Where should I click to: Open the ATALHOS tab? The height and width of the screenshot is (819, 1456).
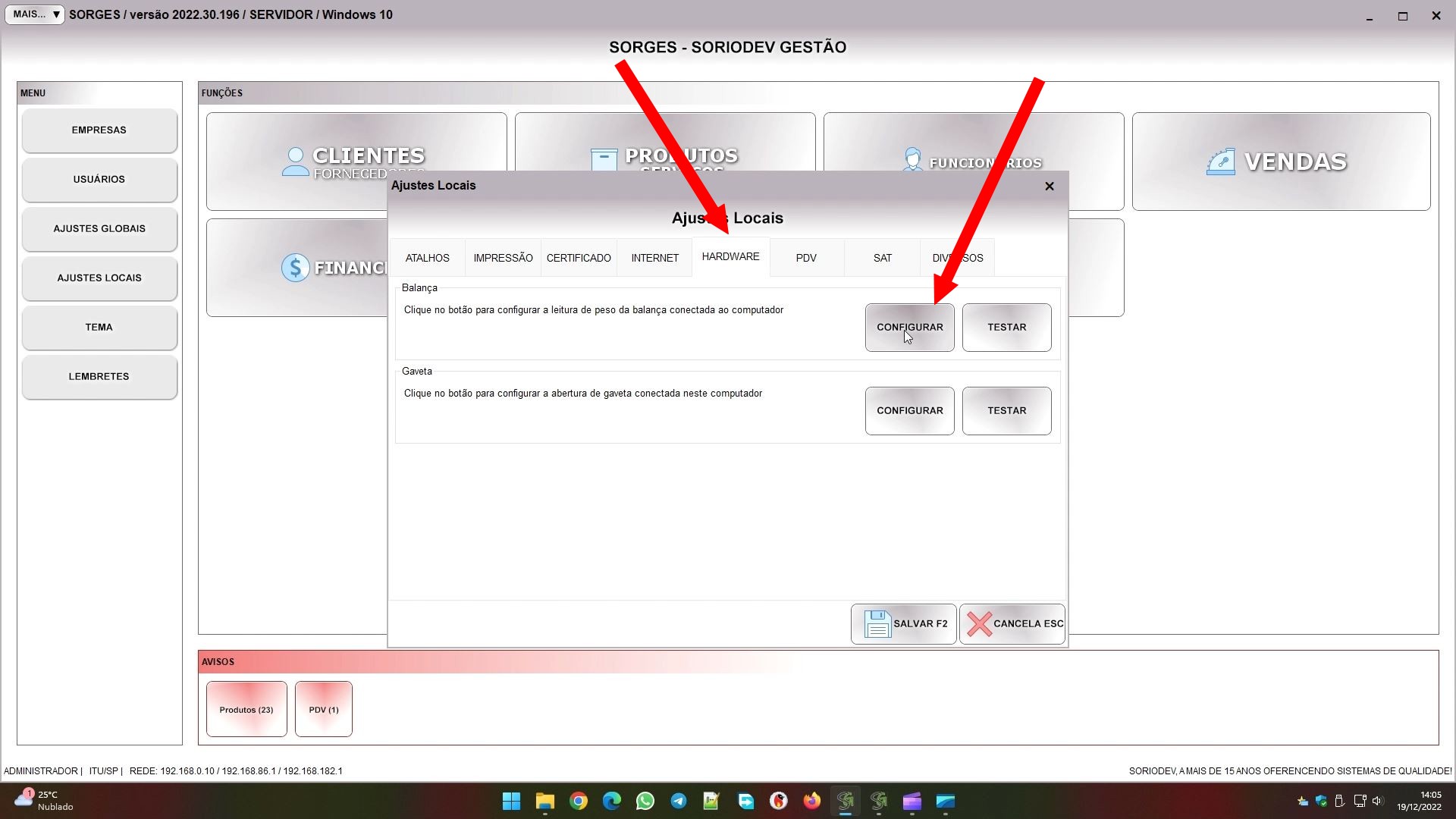(427, 258)
